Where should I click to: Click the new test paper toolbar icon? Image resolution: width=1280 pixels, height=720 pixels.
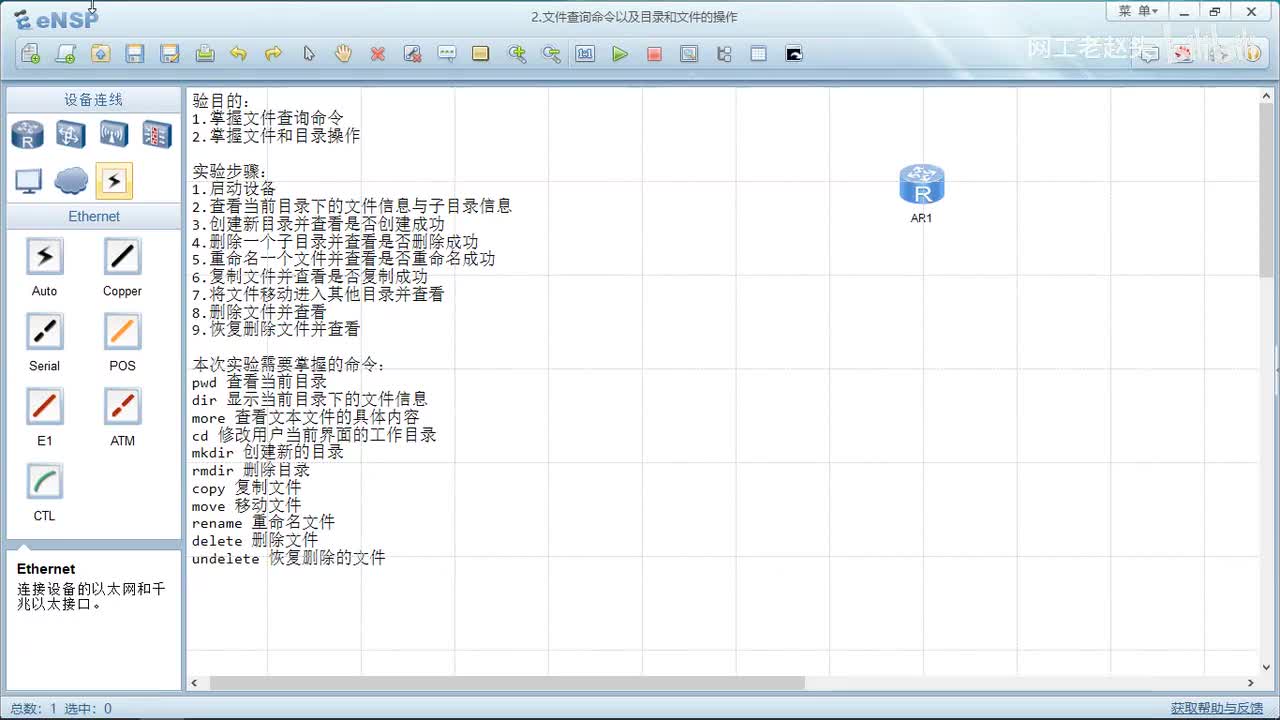tap(66, 54)
